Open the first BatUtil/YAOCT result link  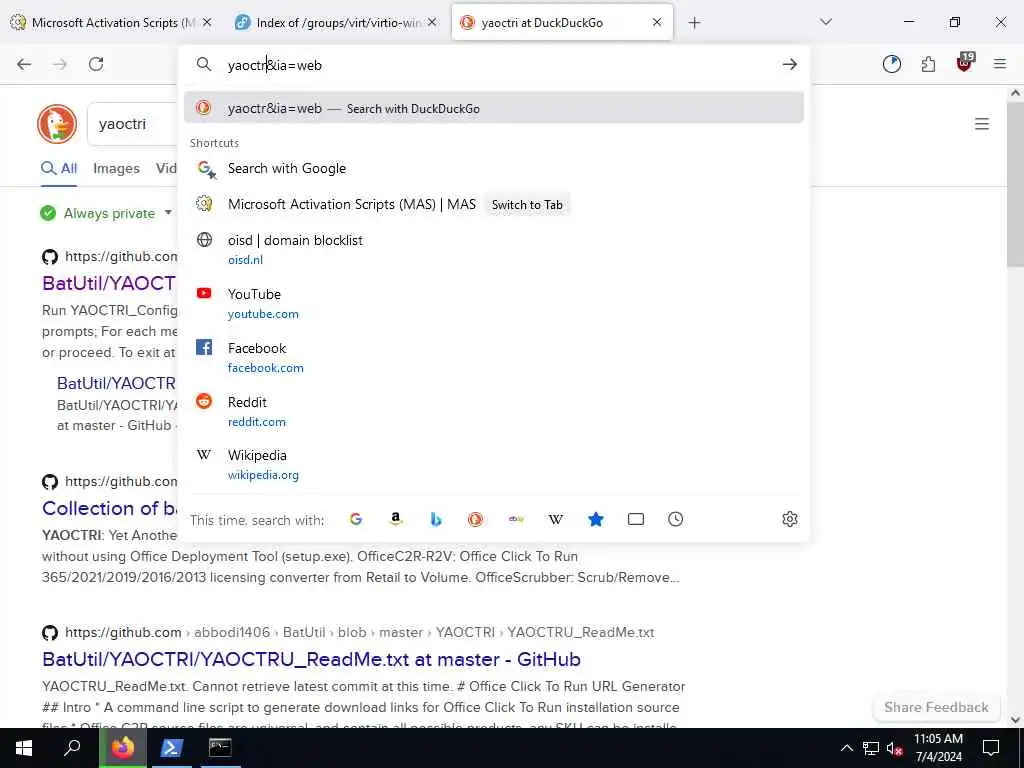108,283
